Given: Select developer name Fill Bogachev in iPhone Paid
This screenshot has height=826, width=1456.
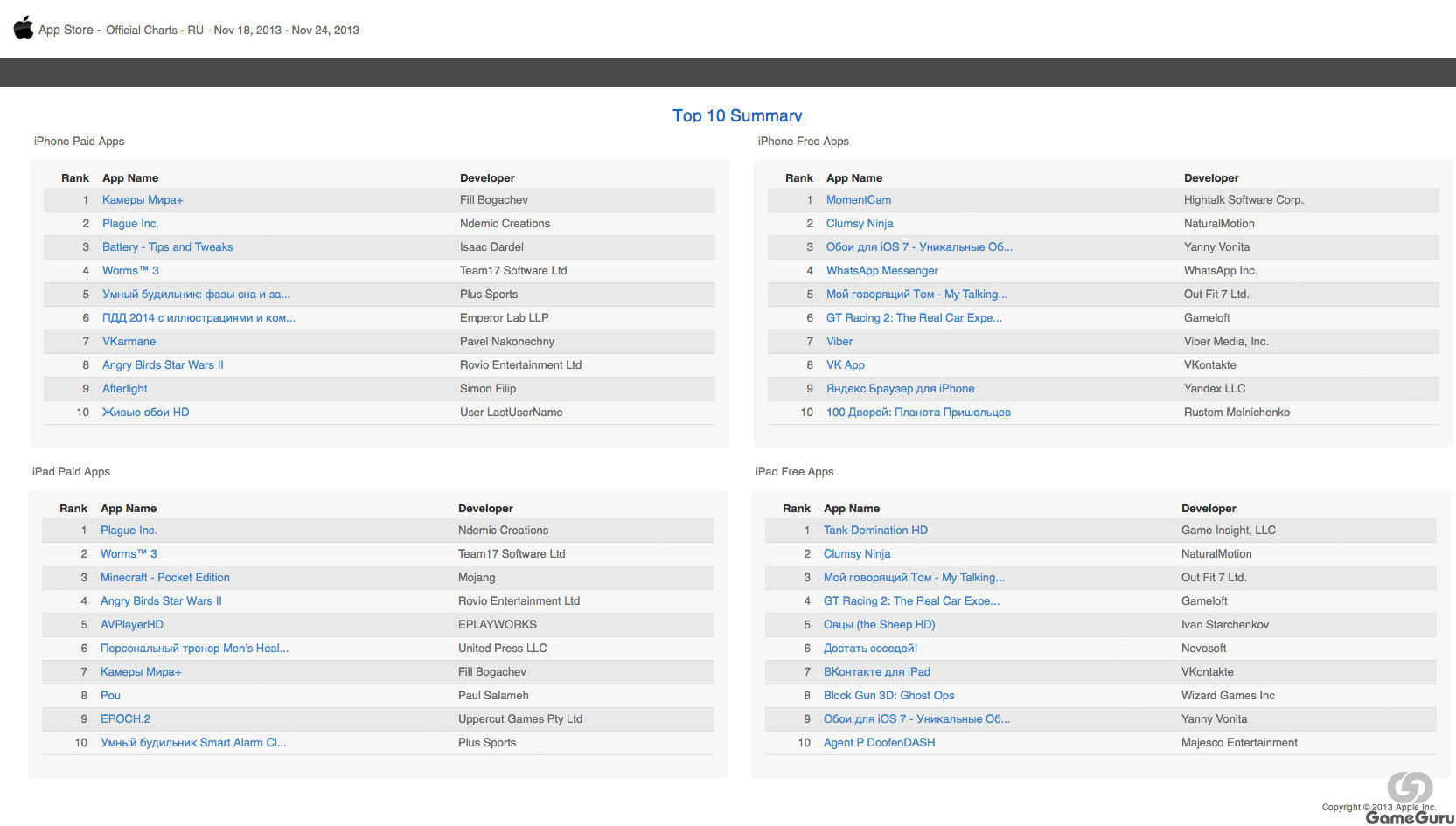Looking at the screenshot, I should 494,200.
